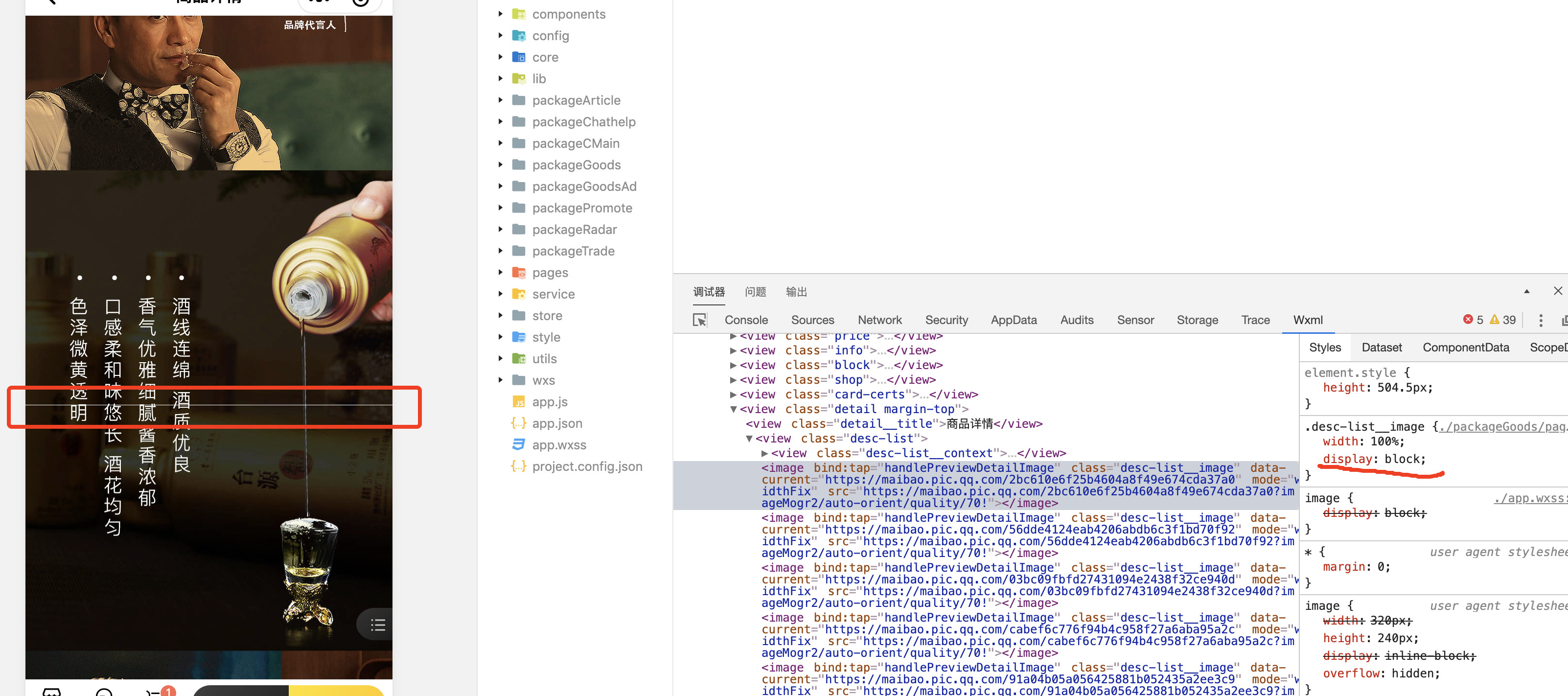The width and height of the screenshot is (1568, 696).
Task: Open project.config.json file
Action: [x=586, y=466]
